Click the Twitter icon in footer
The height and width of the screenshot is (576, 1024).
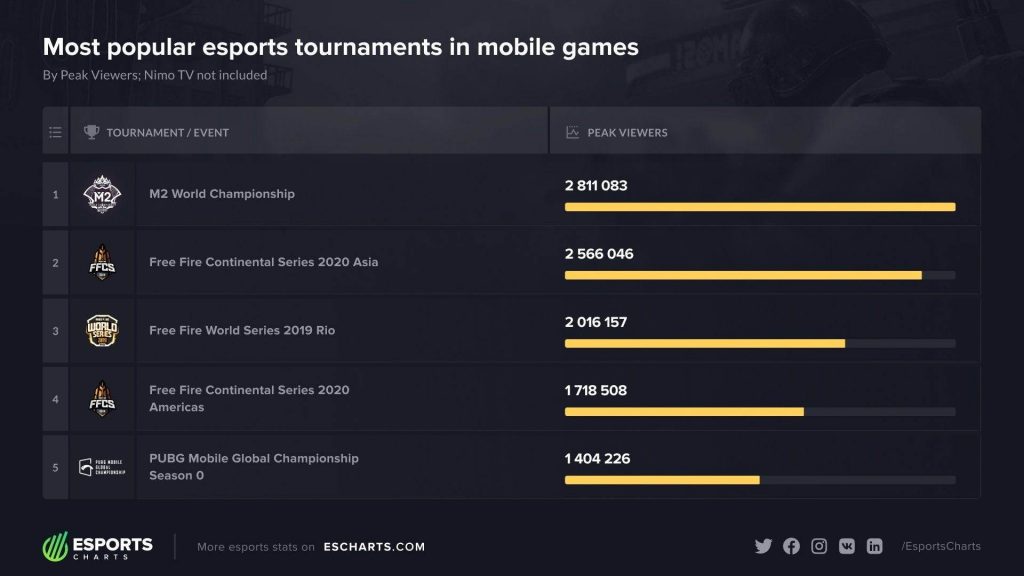763,546
